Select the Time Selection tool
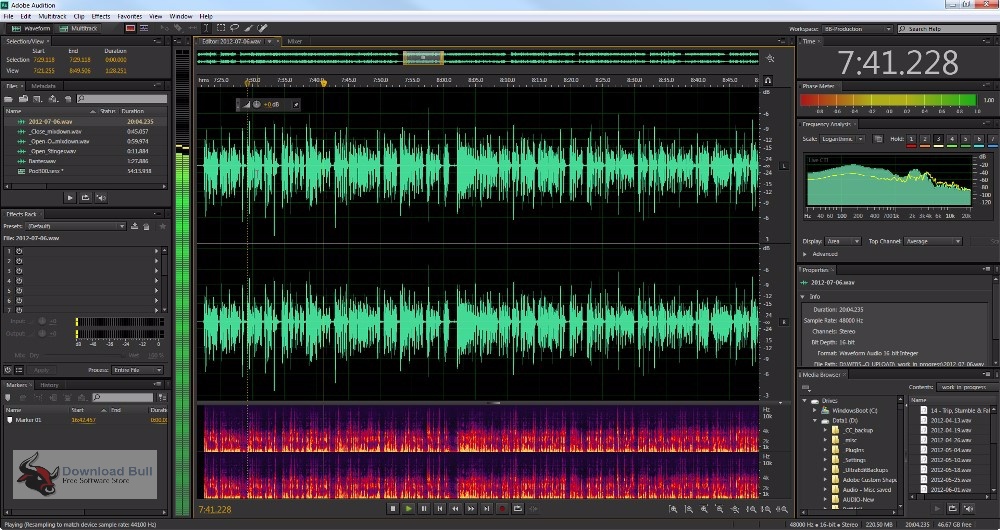 coord(206,28)
